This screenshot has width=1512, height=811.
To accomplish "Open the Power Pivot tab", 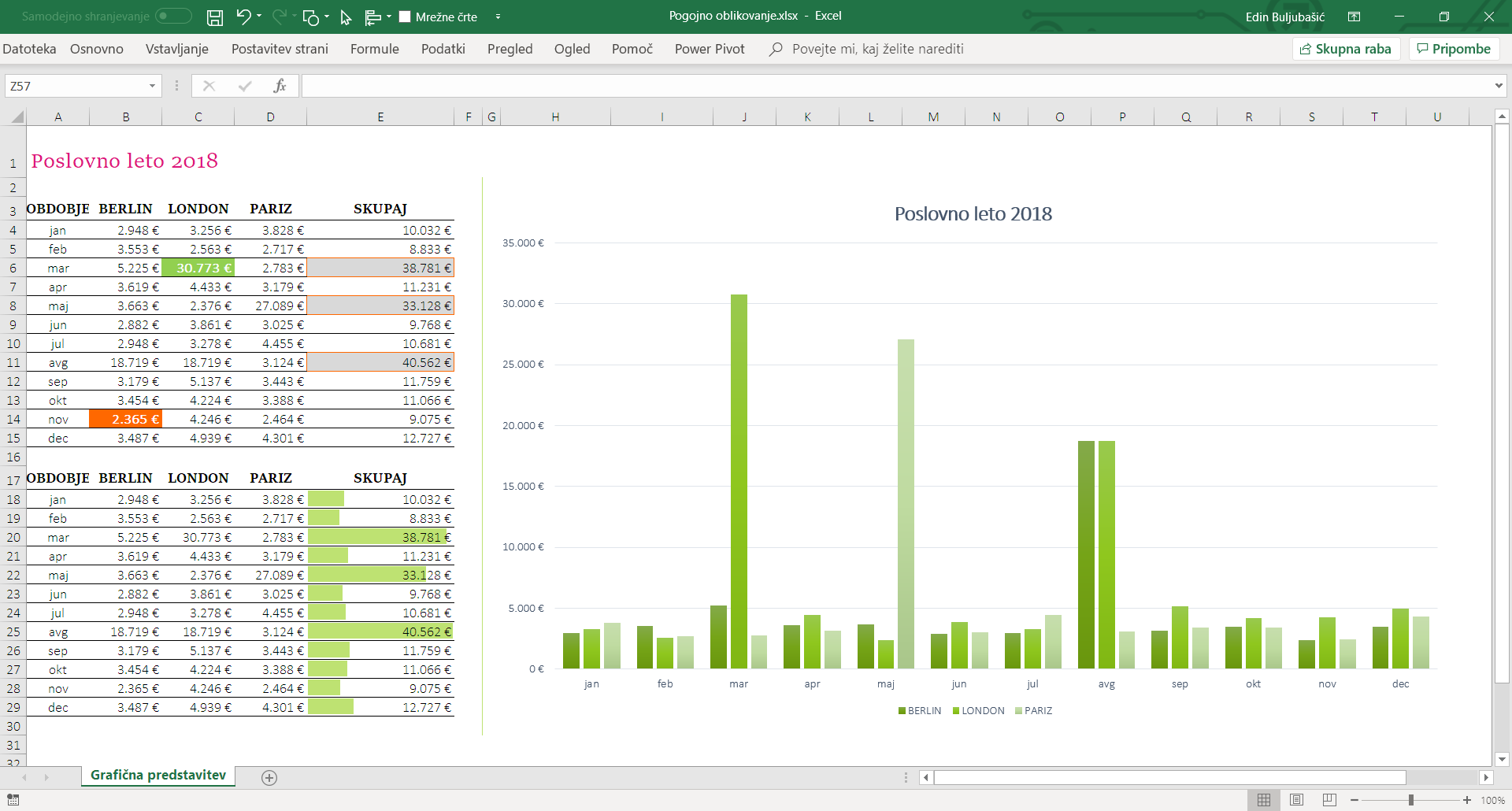I will (710, 49).
